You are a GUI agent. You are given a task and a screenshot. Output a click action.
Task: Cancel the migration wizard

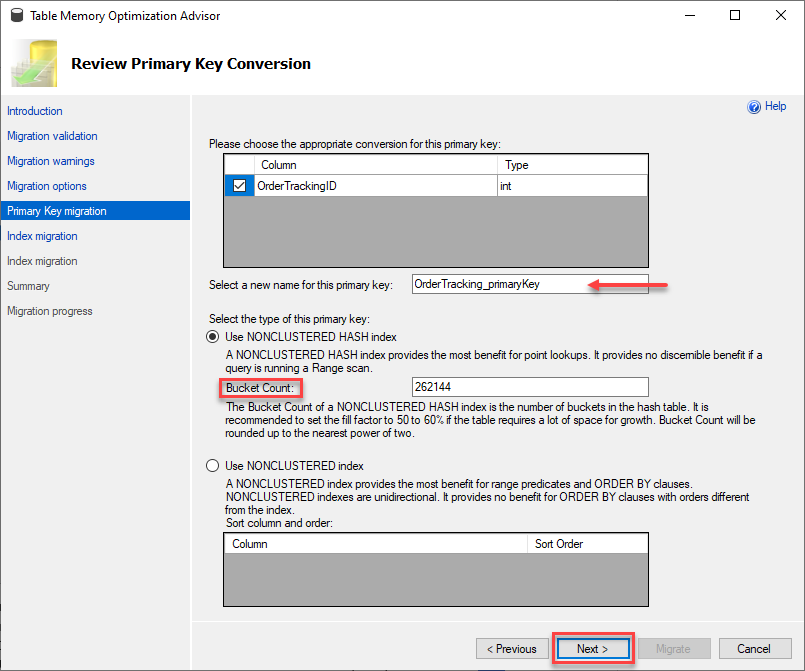point(755,649)
